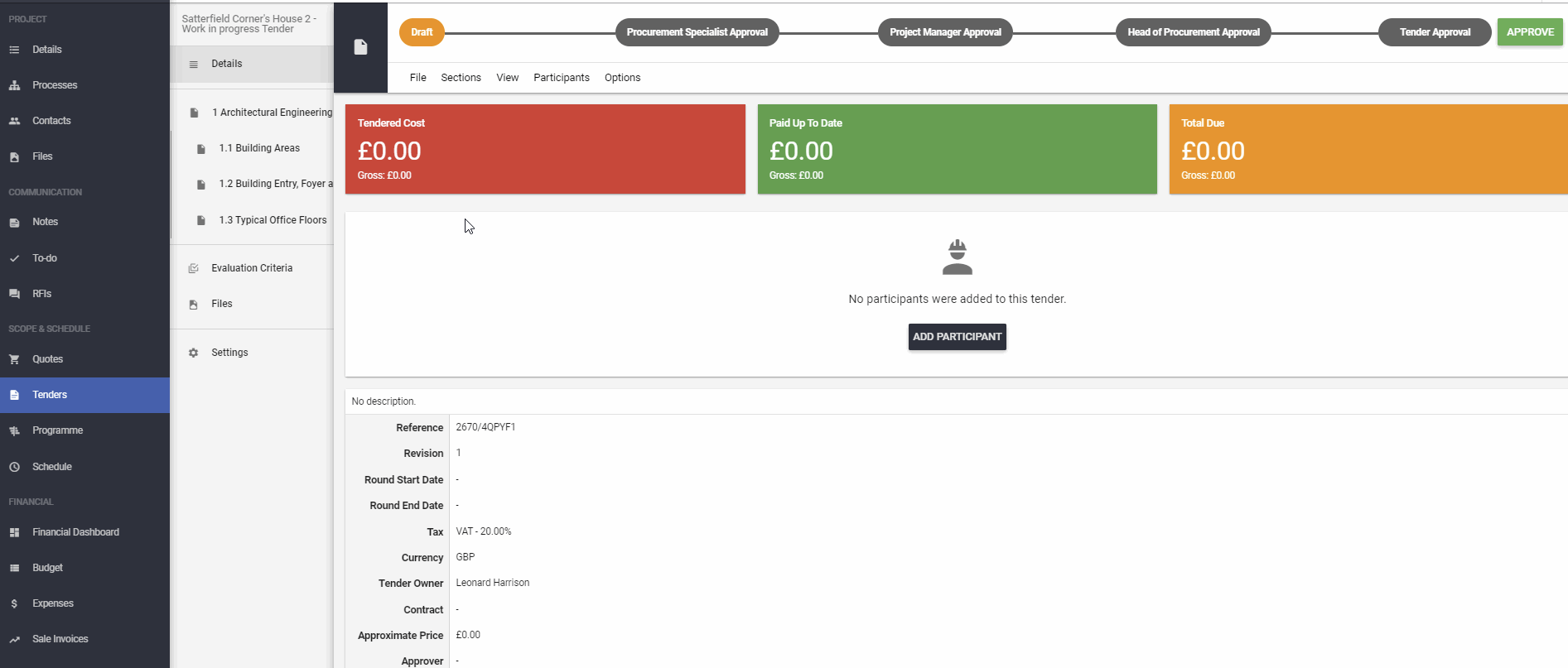Viewport: 1568px width, 668px height.
Task: Click the RFIs chat icon
Action: (x=14, y=294)
